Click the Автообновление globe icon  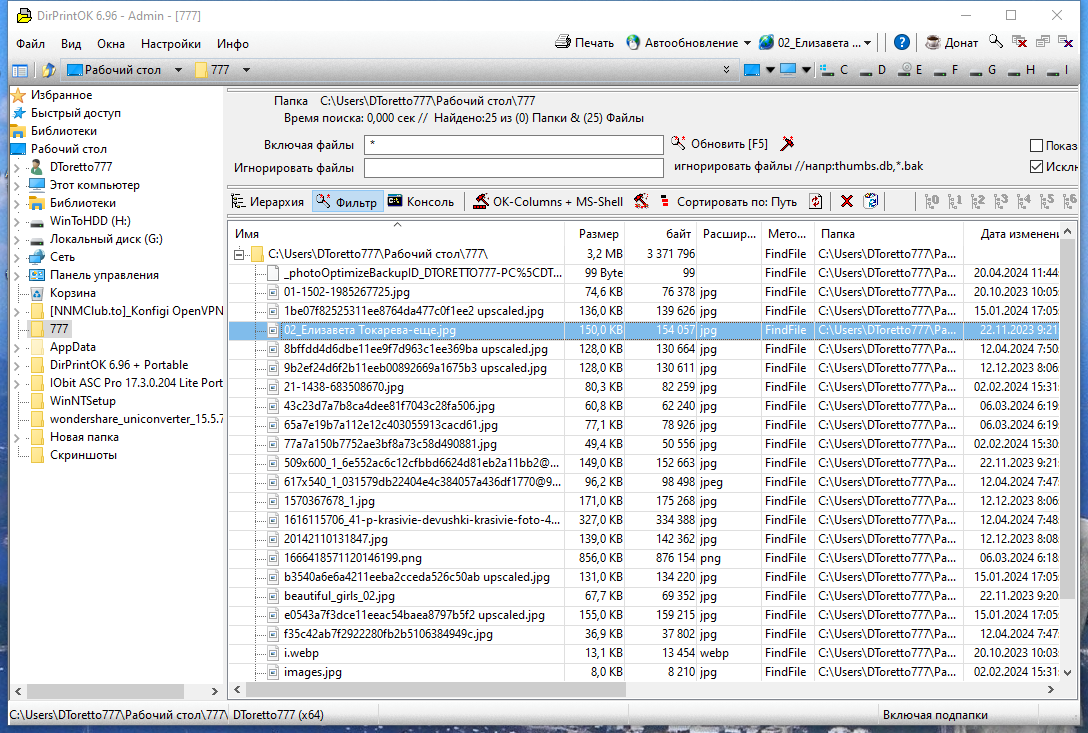[x=633, y=42]
